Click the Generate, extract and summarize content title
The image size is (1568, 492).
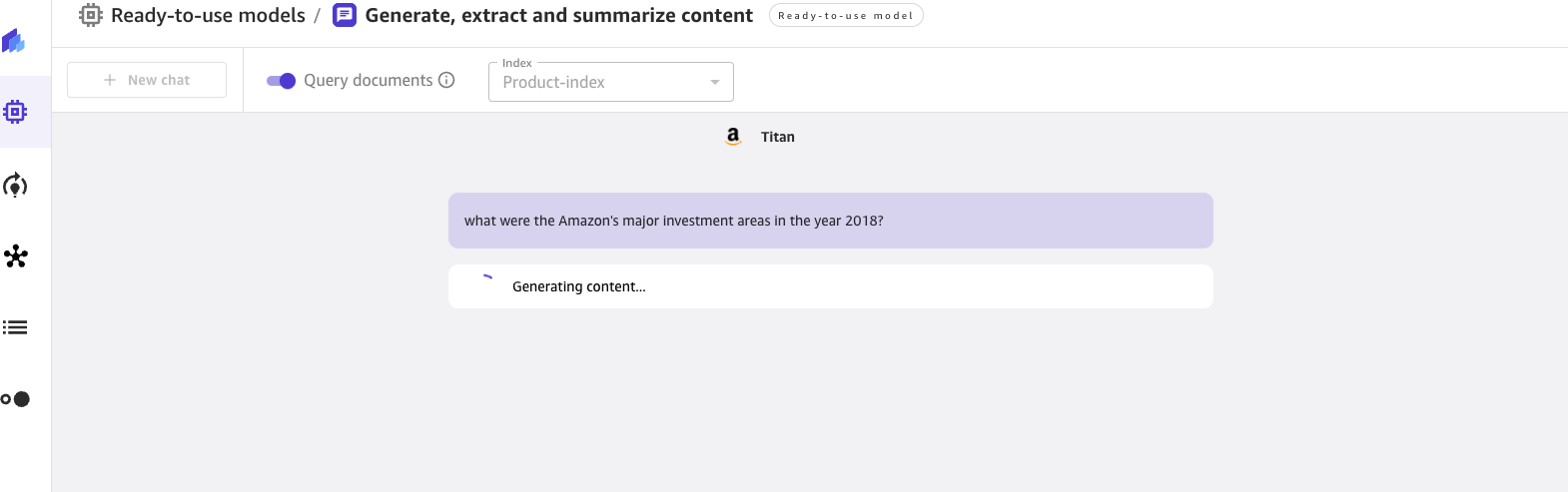(558, 15)
